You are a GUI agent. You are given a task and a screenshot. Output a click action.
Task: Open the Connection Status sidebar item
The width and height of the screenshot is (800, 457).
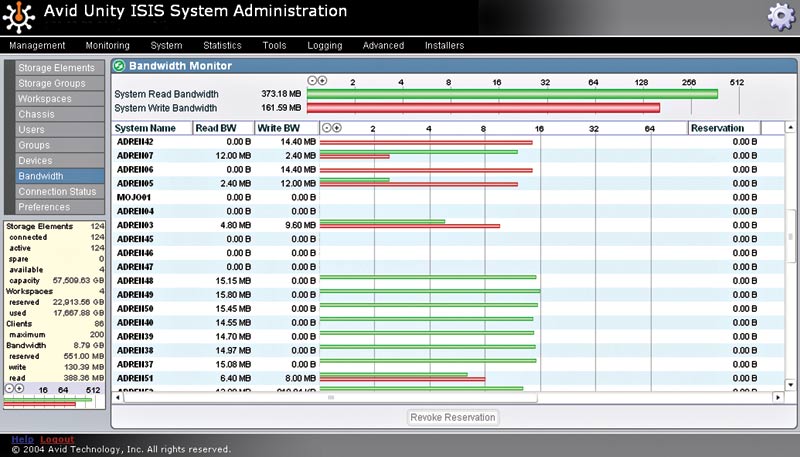coord(60,191)
